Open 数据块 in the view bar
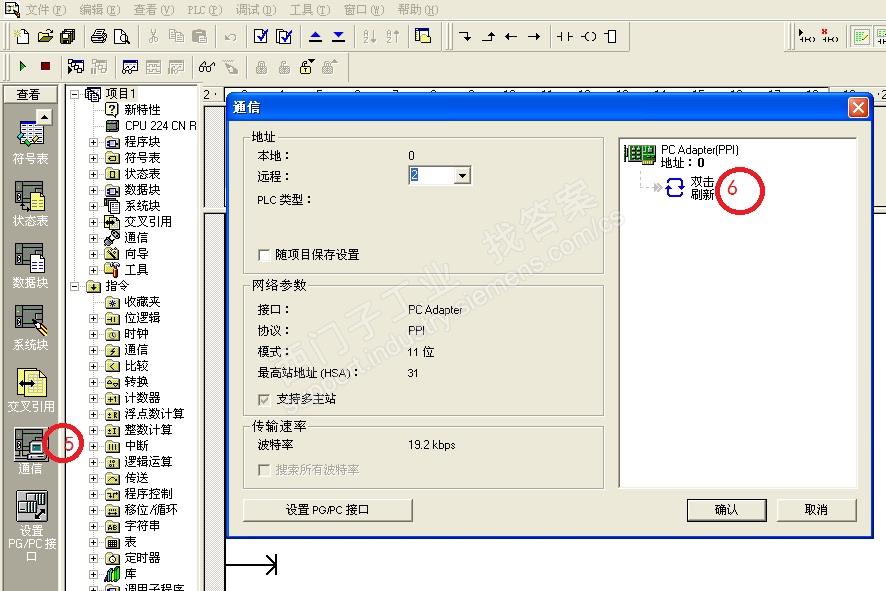 coord(31,266)
